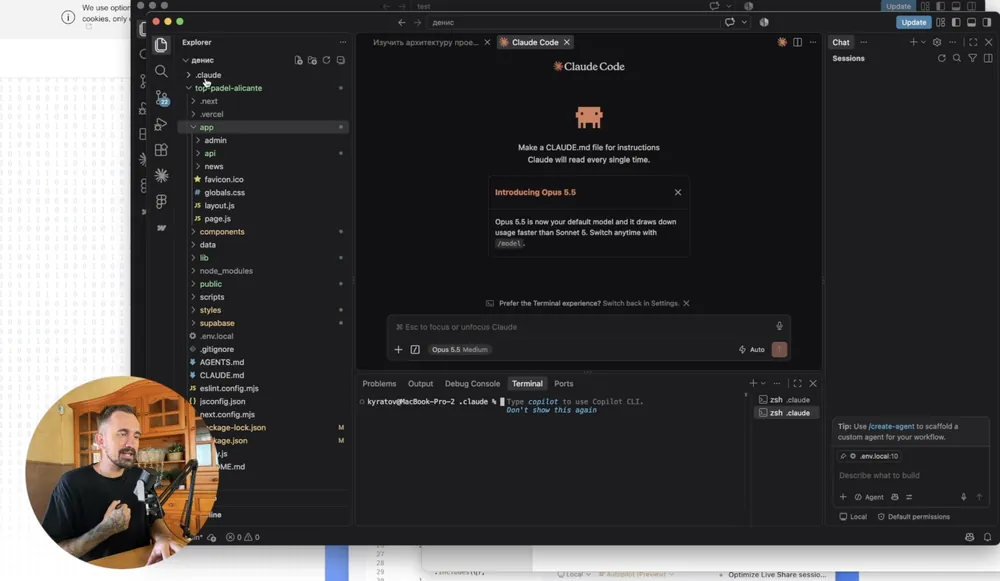
Task: Open new chat dropdown arrow in Chat panel
Action: (923, 42)
